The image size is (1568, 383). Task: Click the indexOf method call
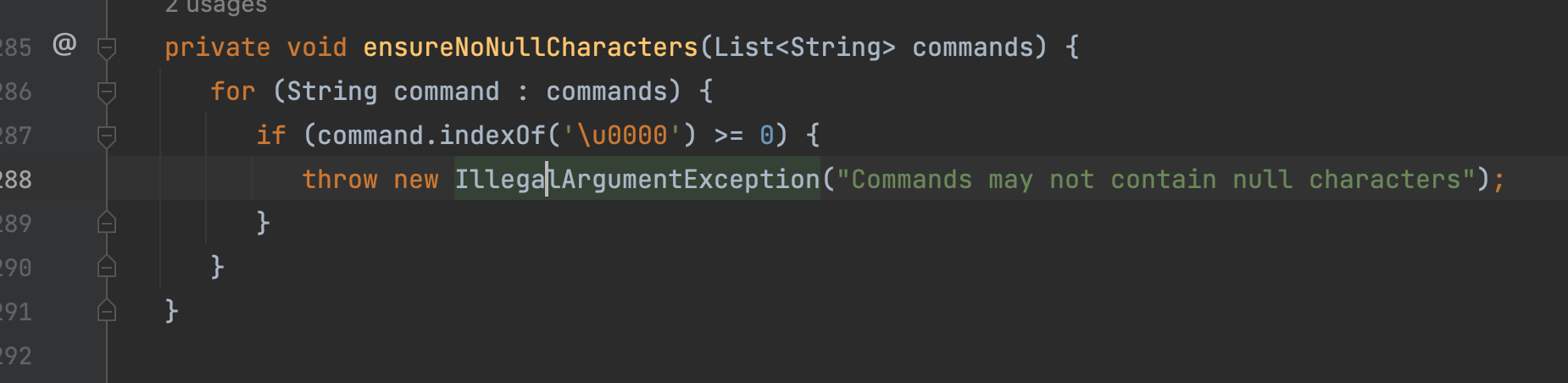492,136
